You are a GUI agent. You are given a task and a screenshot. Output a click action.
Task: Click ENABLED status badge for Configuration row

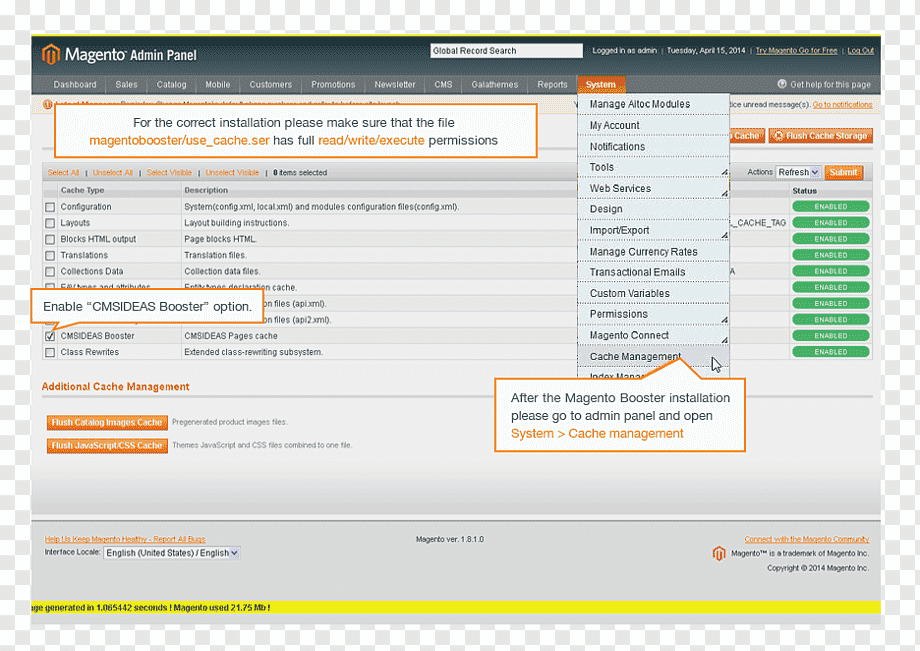(x=830, y=207)
